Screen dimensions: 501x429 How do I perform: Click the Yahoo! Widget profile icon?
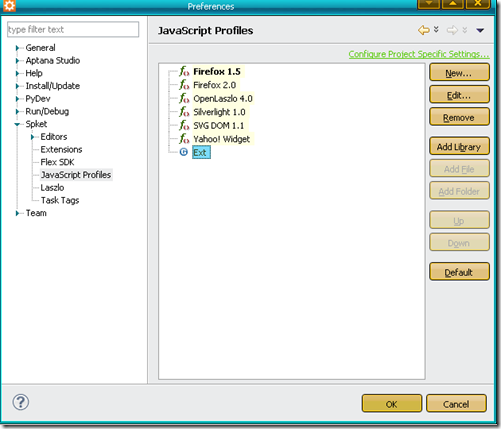pos(184,139)
